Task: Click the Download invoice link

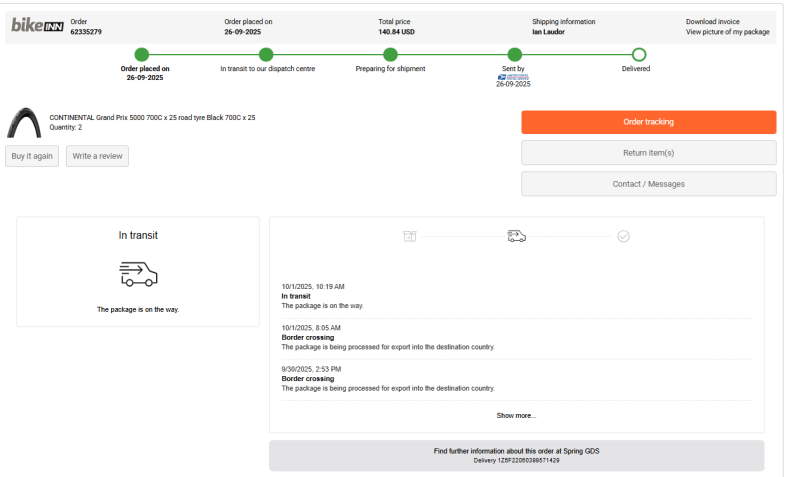Action: (714, 21)
